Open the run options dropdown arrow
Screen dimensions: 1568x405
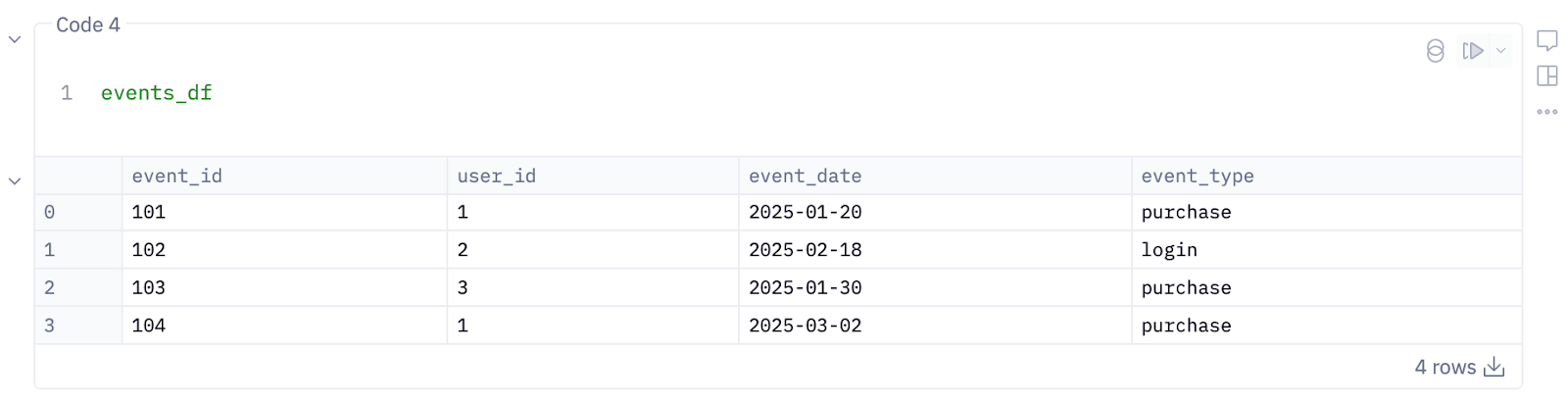coord(1500,51)
